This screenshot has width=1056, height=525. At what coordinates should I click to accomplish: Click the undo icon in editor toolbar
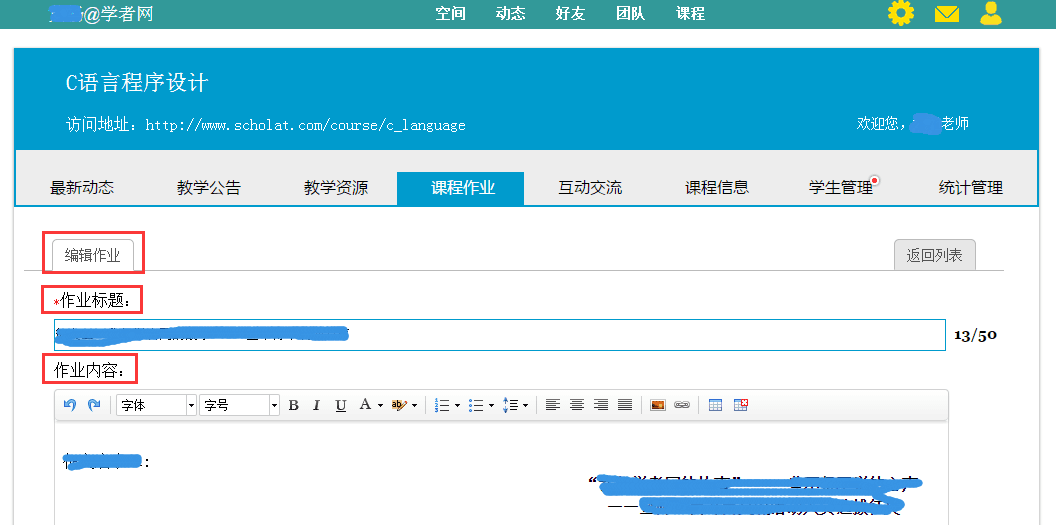point(69,405)
